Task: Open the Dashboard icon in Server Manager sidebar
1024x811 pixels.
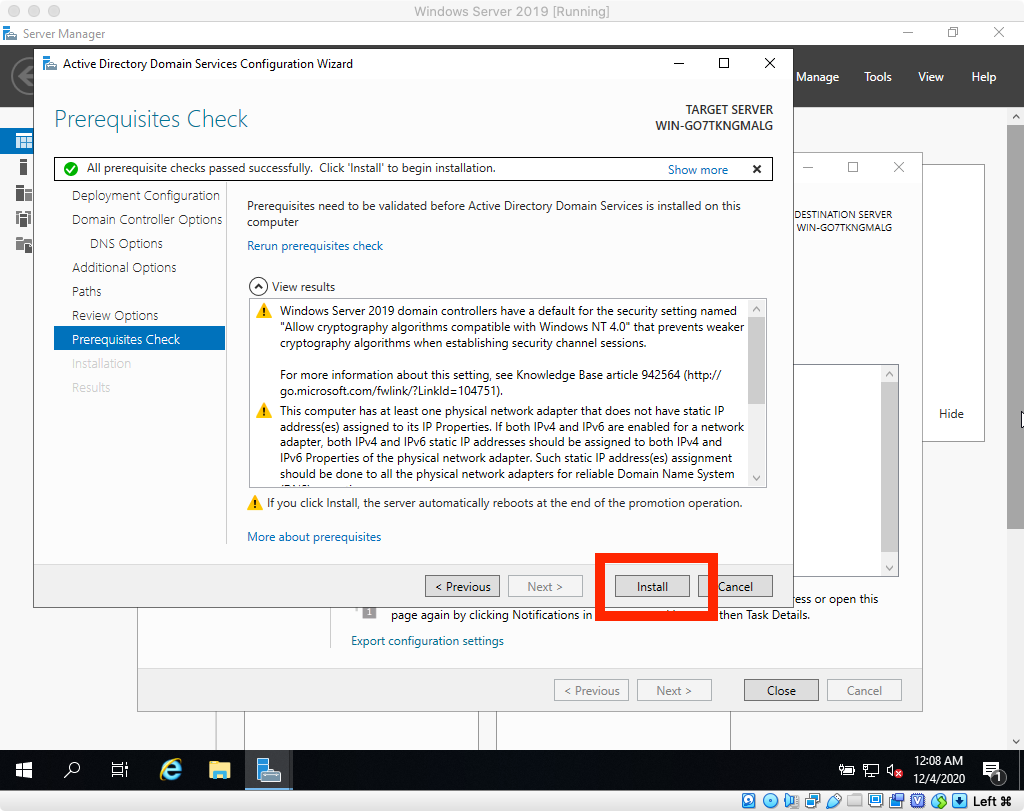Action: 24,140
